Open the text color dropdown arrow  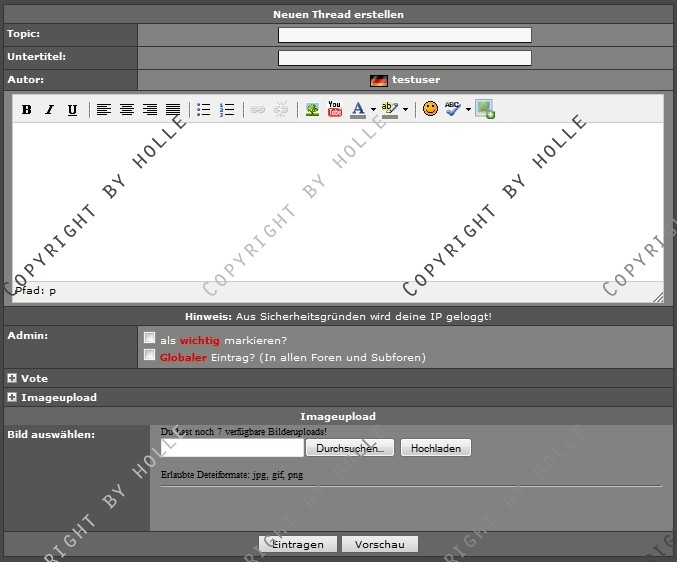(373, 111)
